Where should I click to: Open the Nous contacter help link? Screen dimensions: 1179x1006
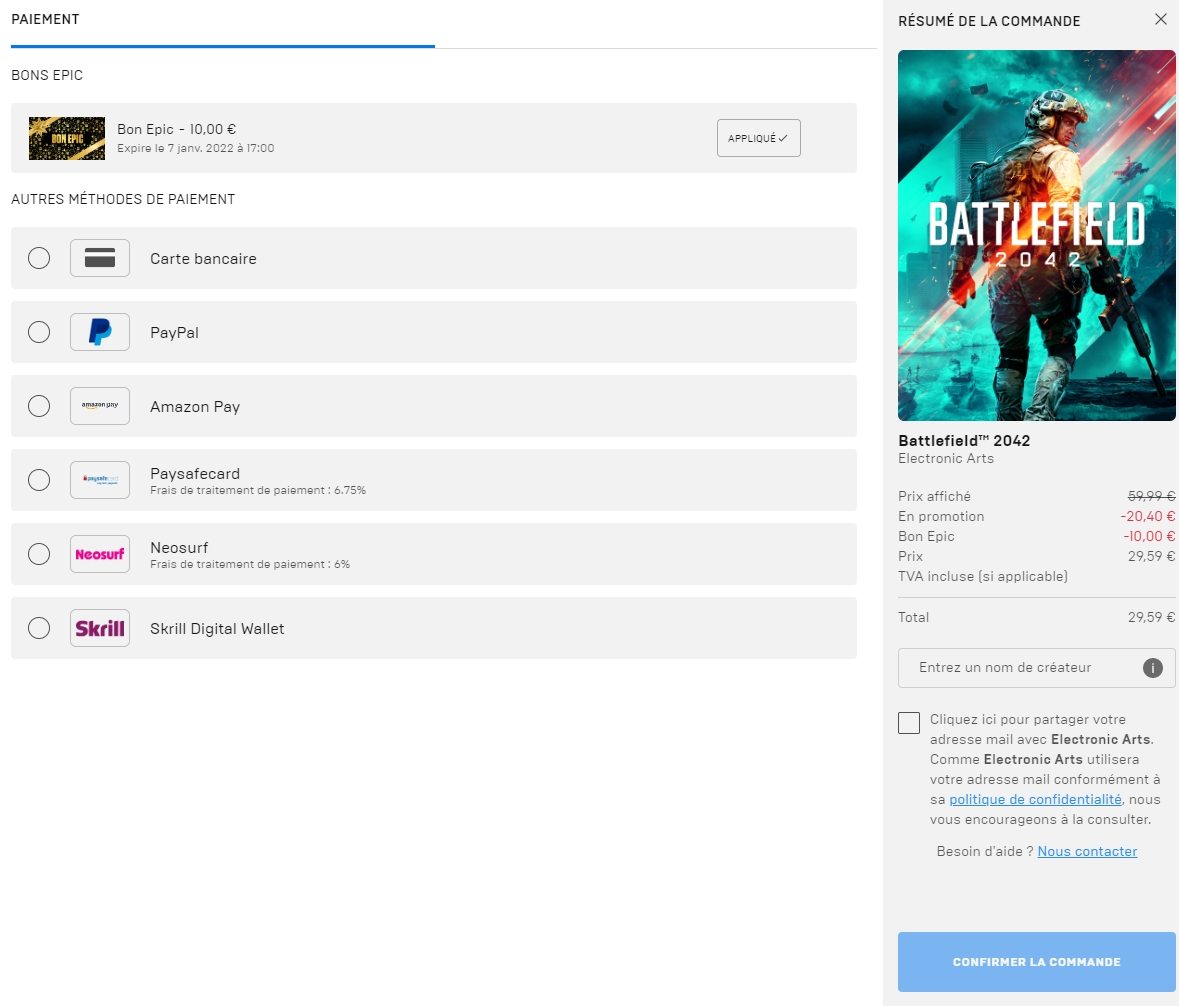(1087, 851)
